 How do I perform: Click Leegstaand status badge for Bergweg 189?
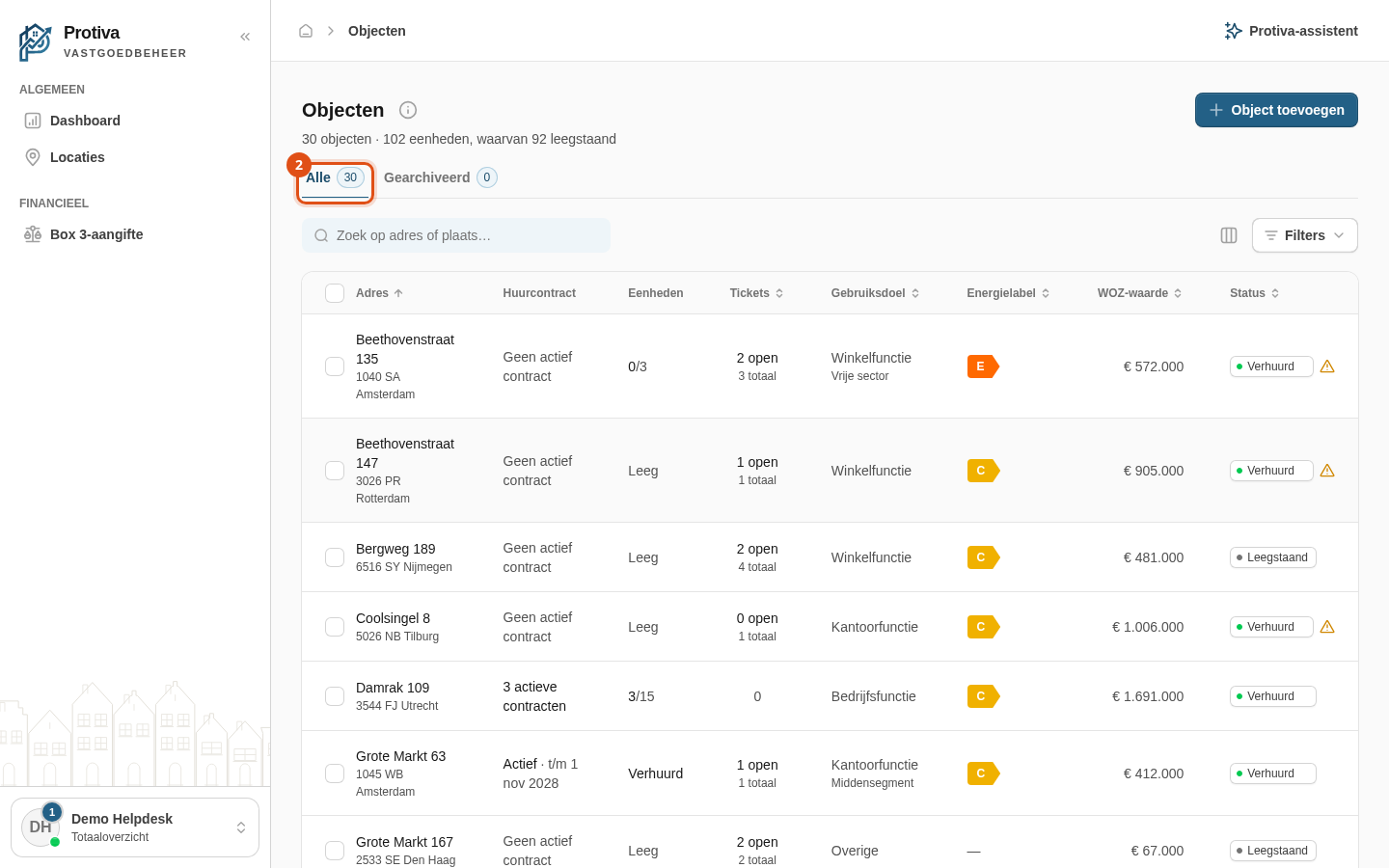pos(1273,557)
